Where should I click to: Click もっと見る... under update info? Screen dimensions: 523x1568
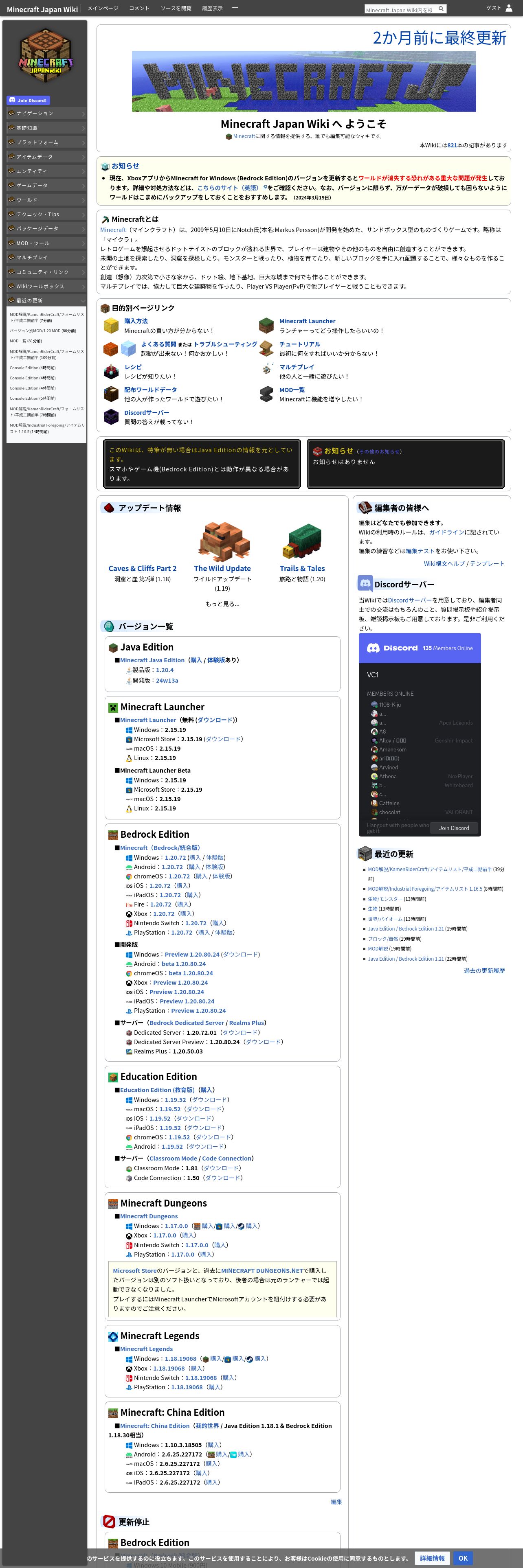tap(222, 604)
